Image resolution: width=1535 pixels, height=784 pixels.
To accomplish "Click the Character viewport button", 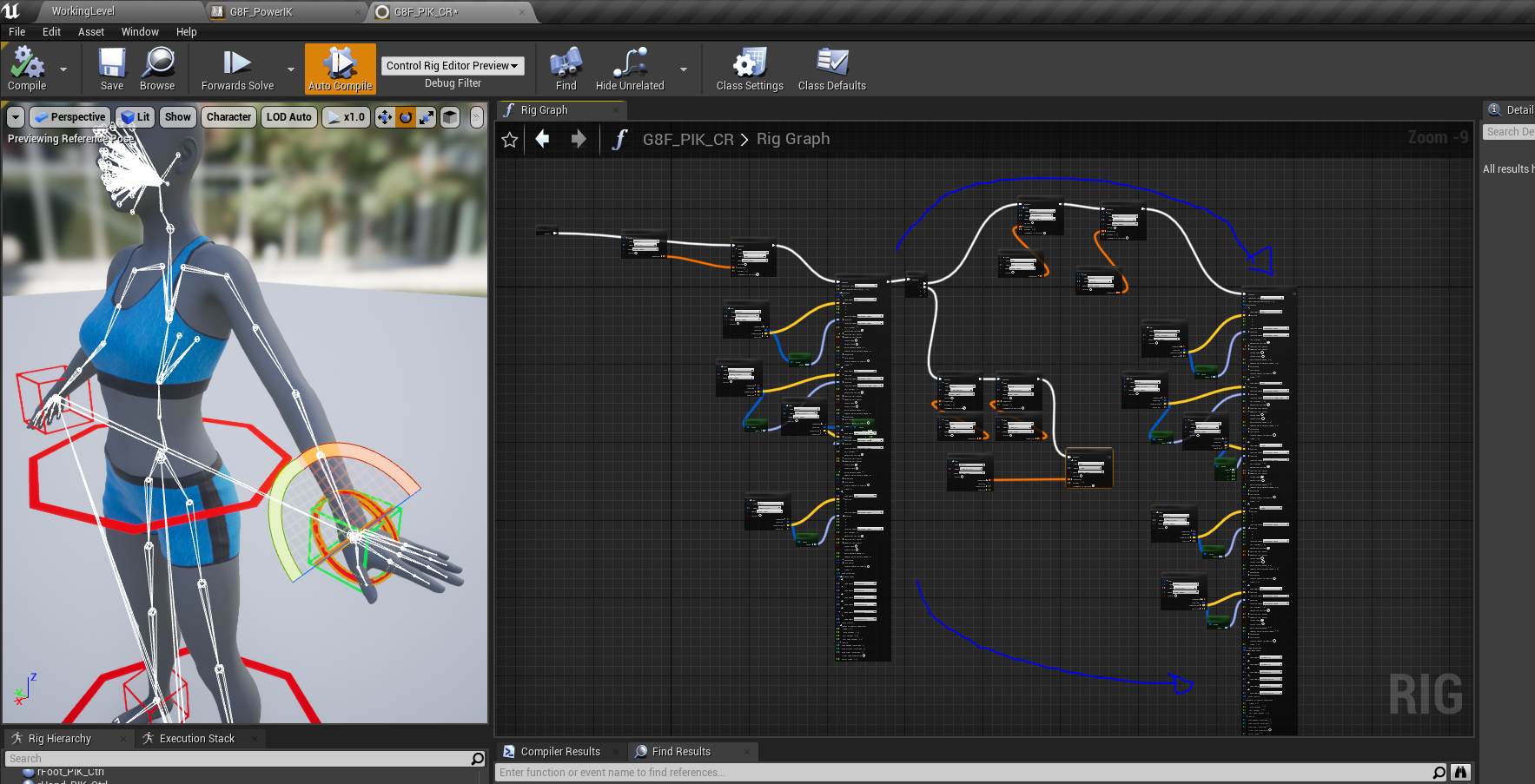I will [228, 117].
